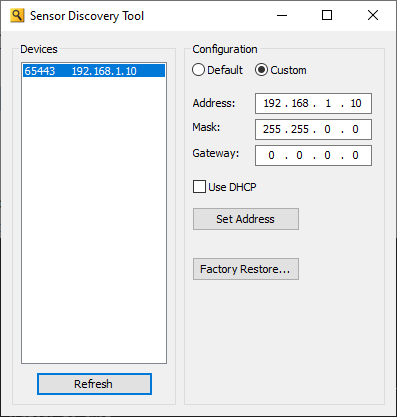Click last octet of Mask field

355,129
